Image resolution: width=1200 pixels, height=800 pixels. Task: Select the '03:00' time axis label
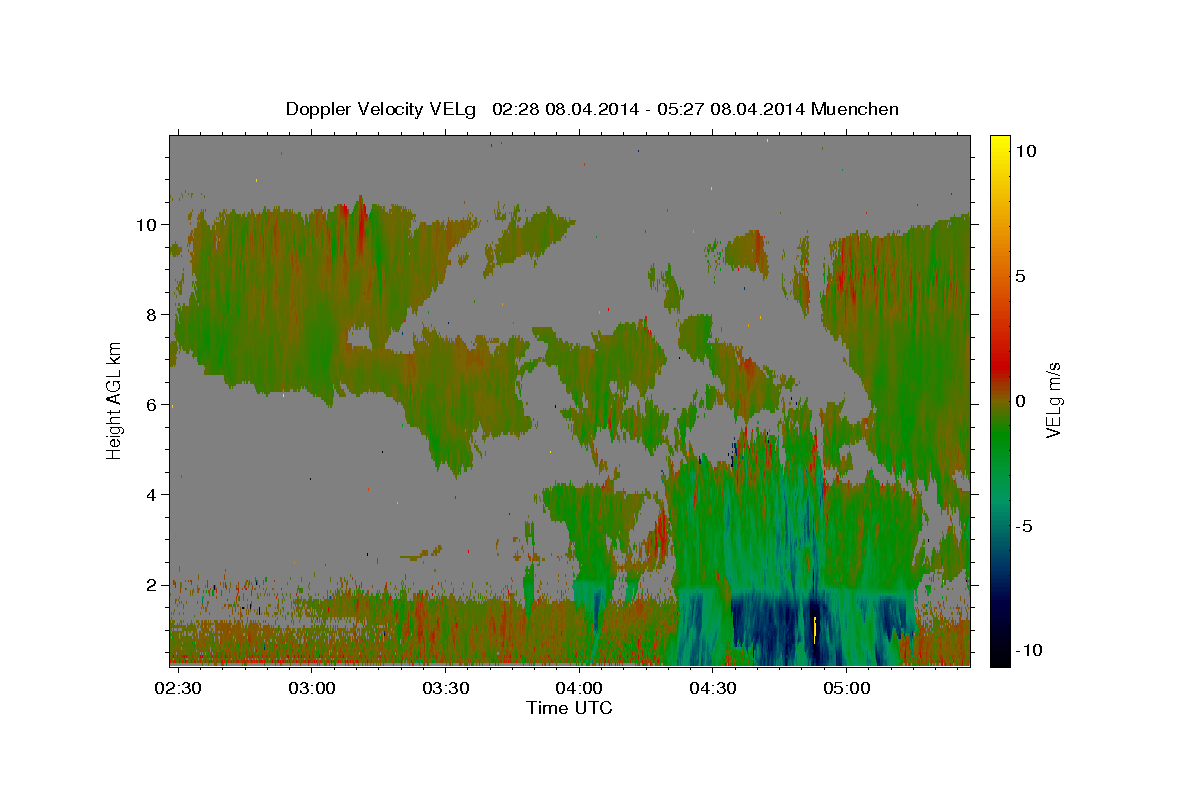coord(313,688)
